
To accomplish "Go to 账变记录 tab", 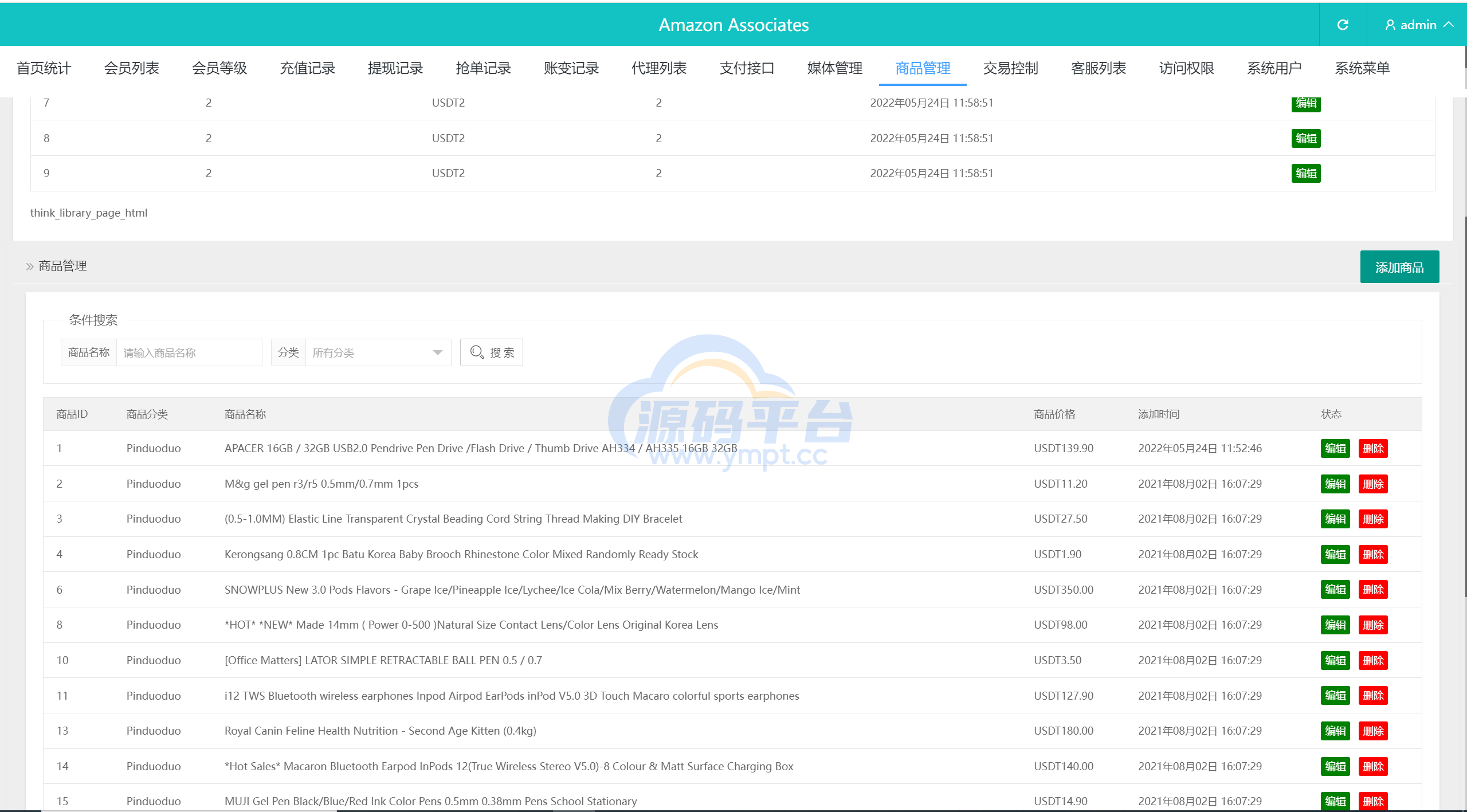I will click(571, 68).
